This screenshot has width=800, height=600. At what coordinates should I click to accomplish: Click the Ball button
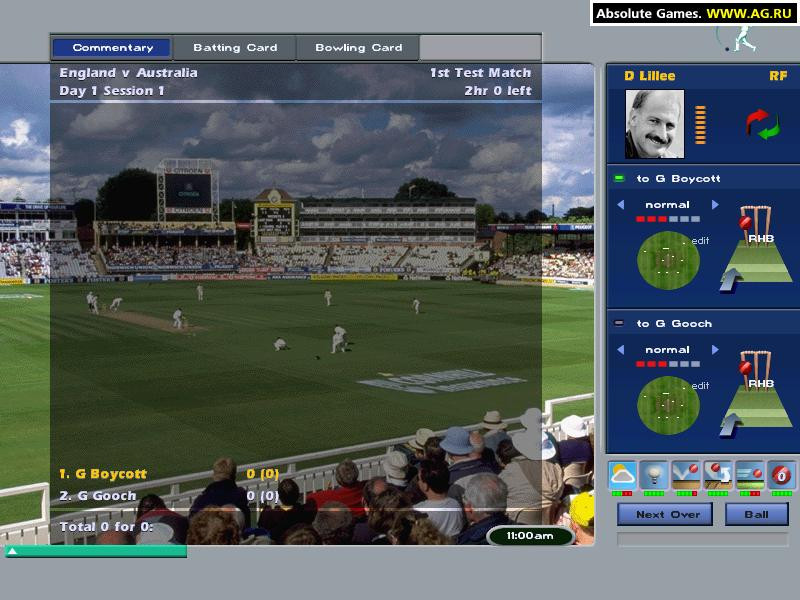[x=757, y=514]
